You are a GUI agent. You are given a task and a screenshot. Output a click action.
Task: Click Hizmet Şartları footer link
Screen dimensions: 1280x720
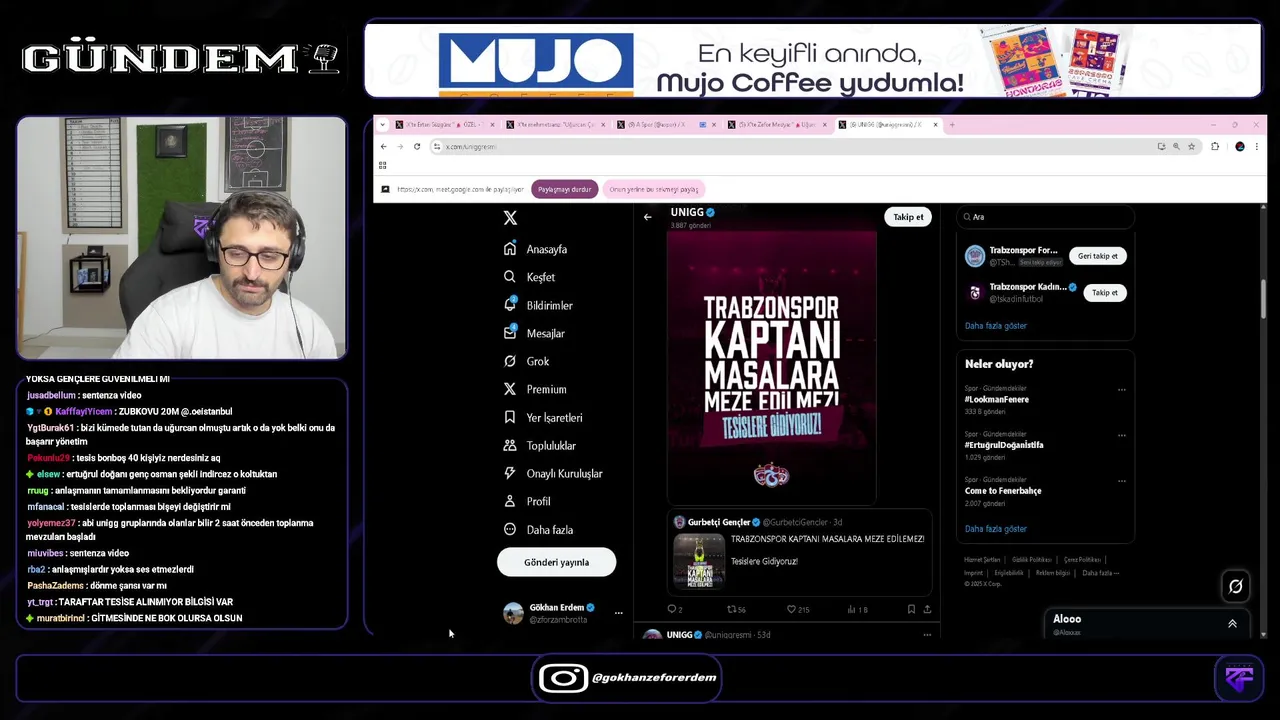pyautogui.click(x=982, y=560)
